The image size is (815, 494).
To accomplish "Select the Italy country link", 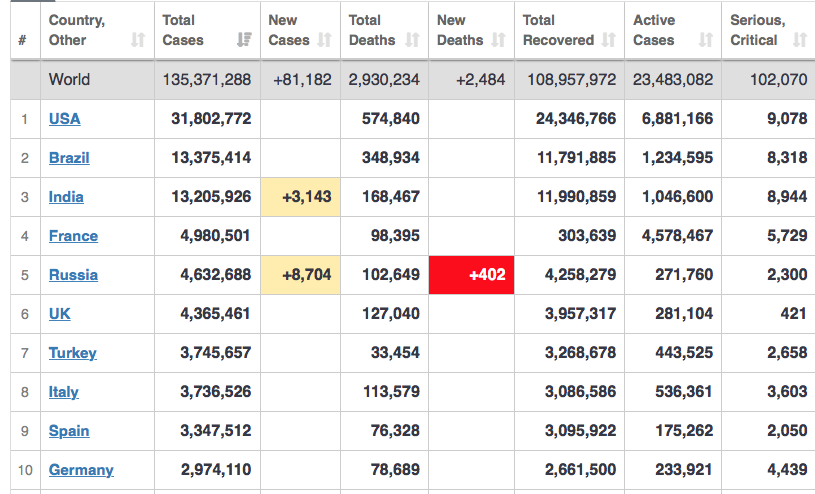I will click(64, 392).
